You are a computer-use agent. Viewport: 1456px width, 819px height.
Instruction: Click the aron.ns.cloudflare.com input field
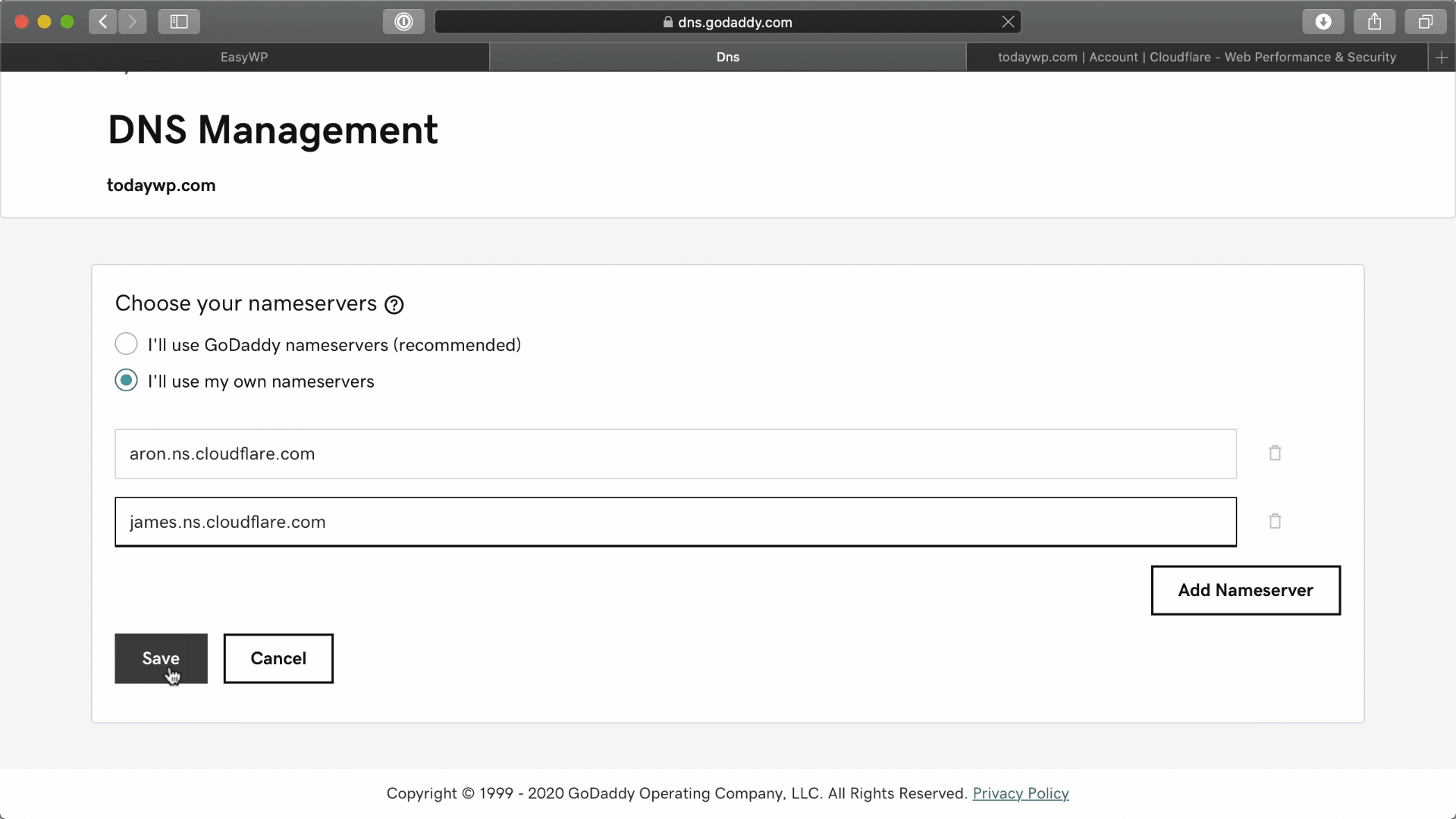click(x=676, y=453)
